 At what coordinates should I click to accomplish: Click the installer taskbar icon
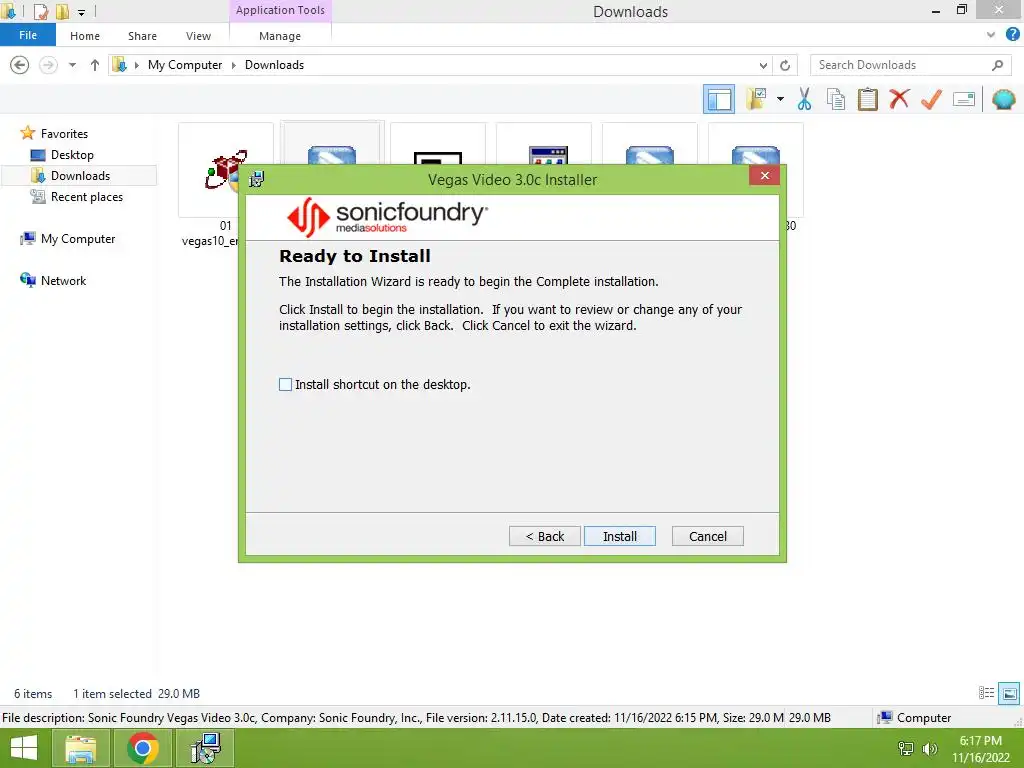pos(205,748)
